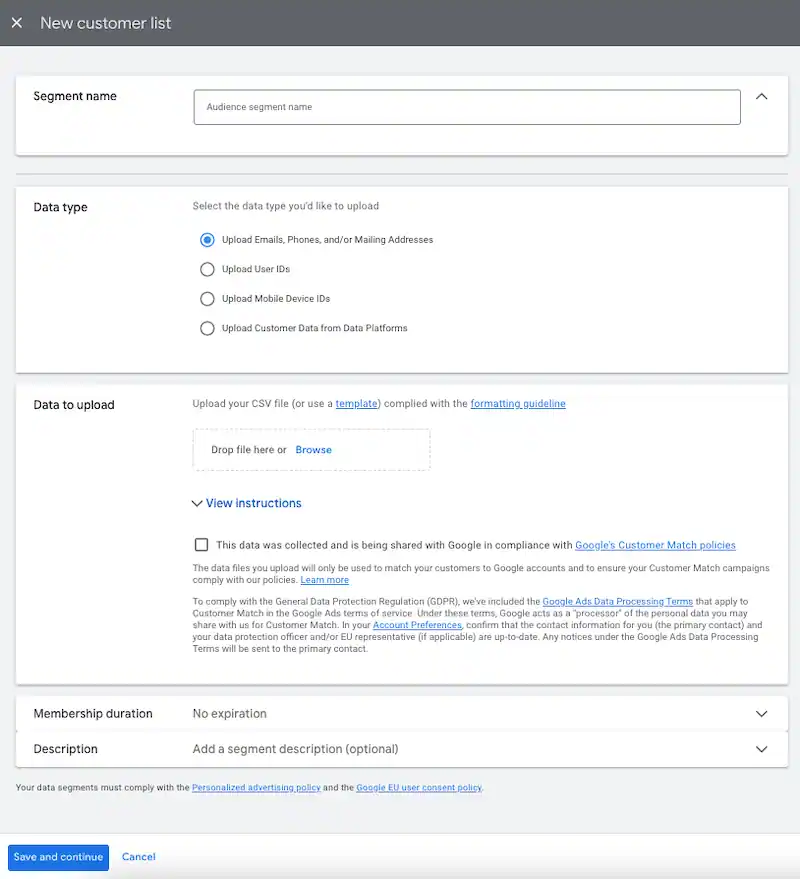This screenshot has width=800, height=879.
Task: Select Upload Customer Data from Data Platforms
Action: coord(207,328)
